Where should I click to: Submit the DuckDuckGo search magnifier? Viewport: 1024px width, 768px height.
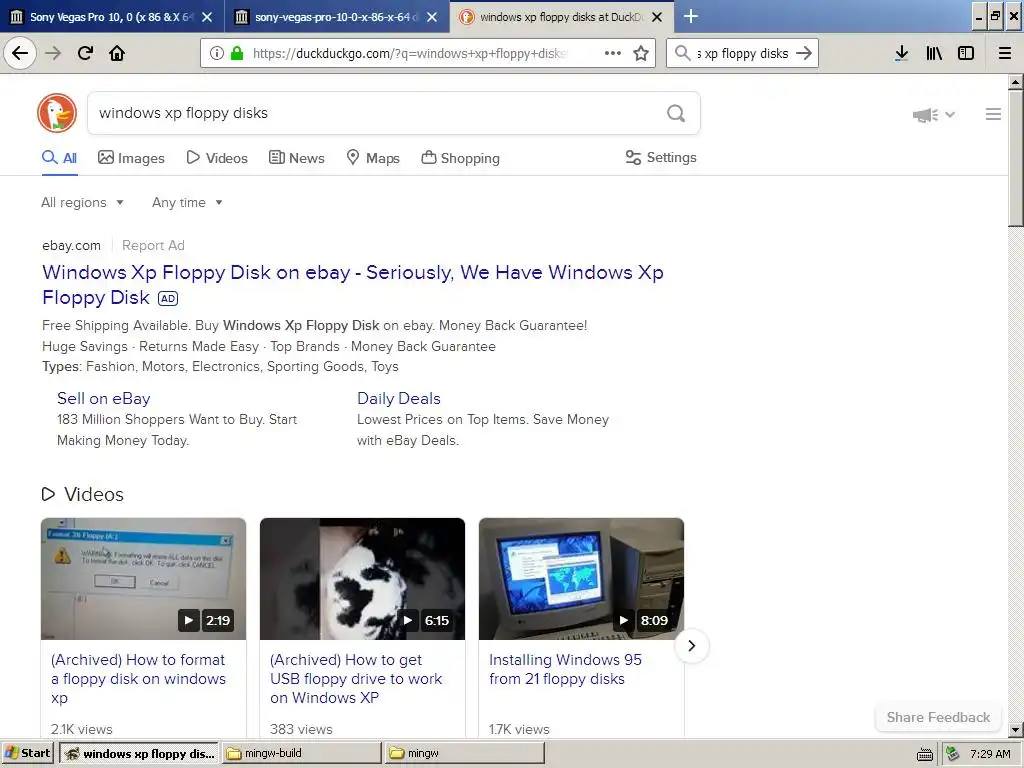[676, 113]
